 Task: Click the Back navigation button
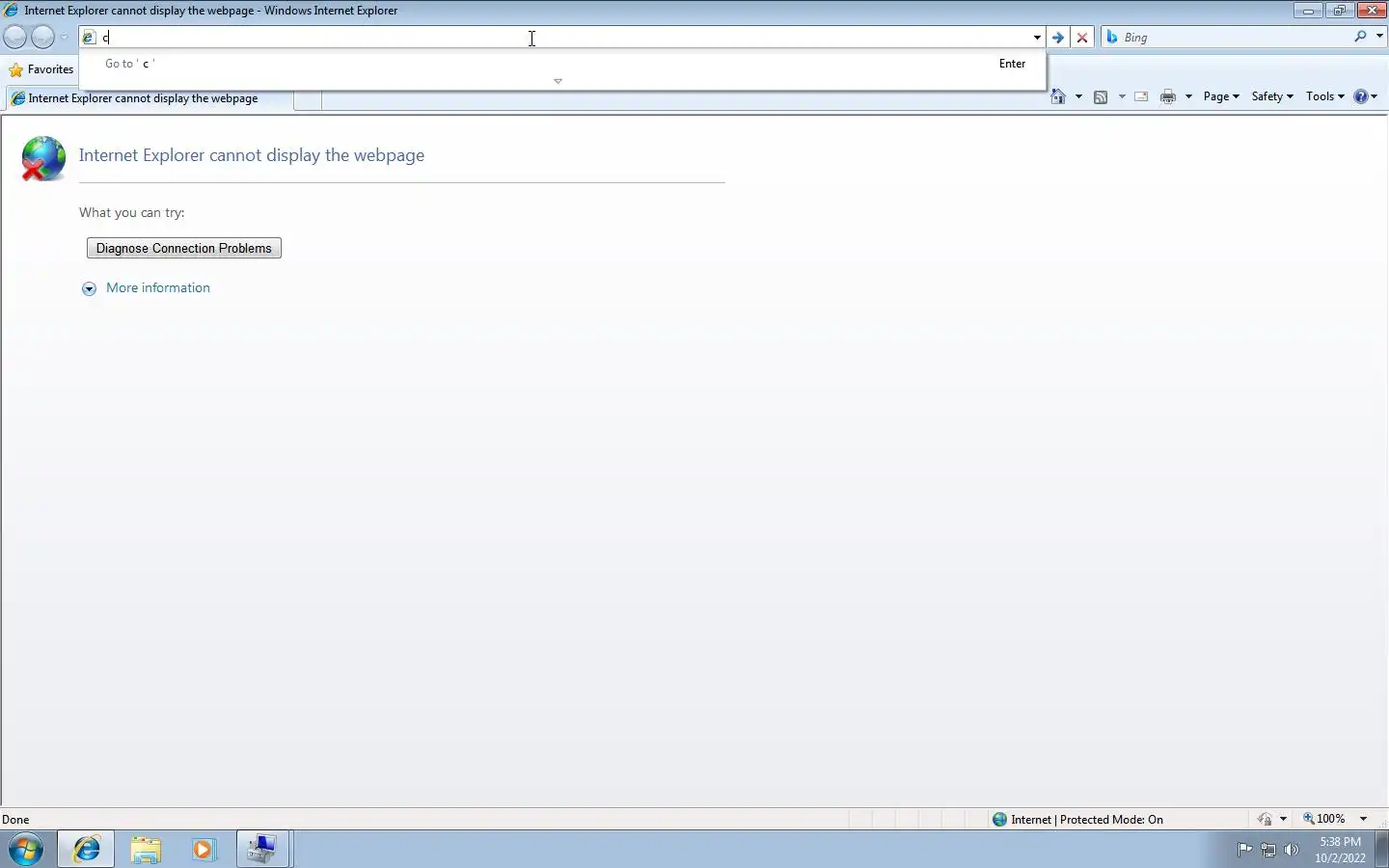15,38
